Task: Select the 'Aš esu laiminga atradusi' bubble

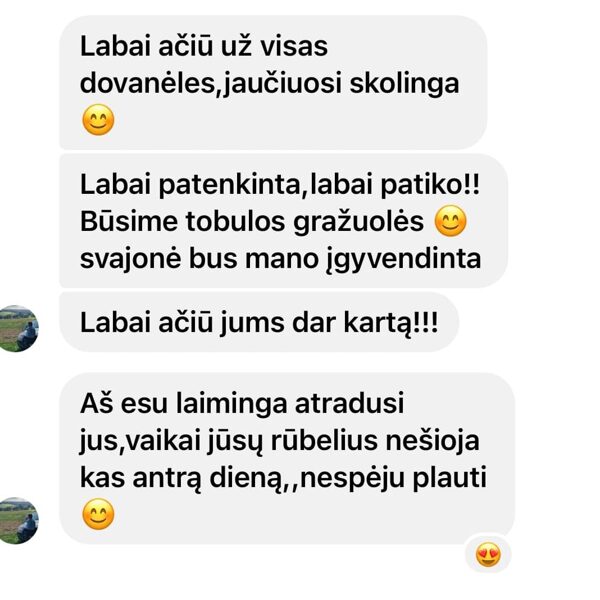Action: pyautogui.click(x=287, y=458)
